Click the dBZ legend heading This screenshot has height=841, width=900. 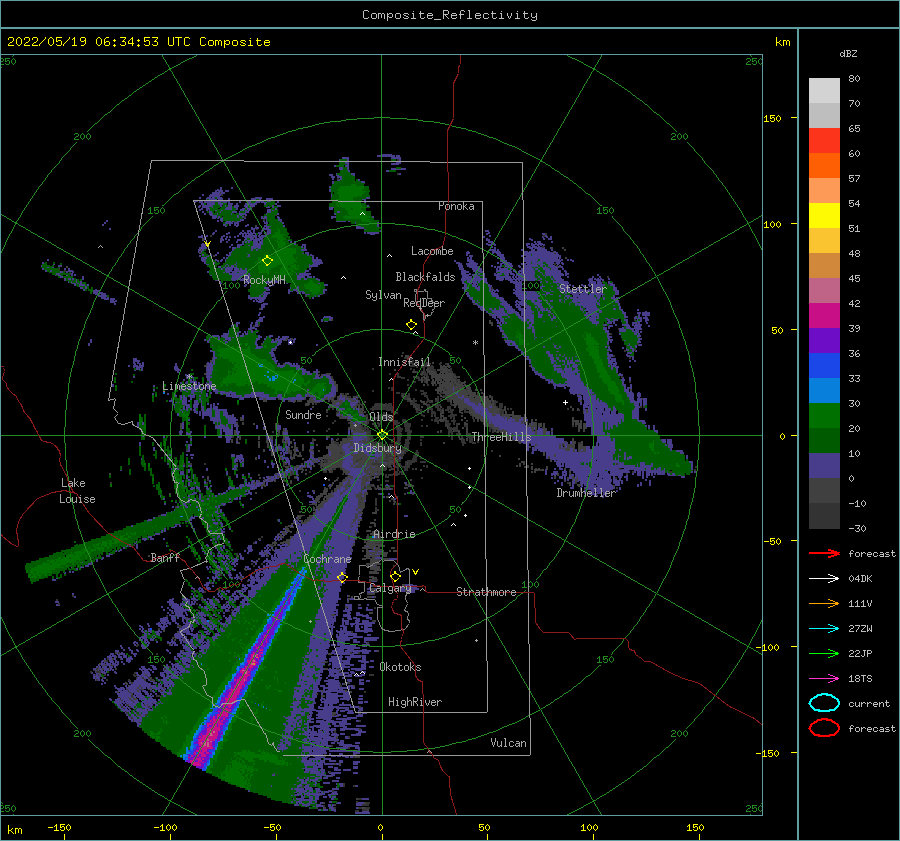(x=848, y=53)
